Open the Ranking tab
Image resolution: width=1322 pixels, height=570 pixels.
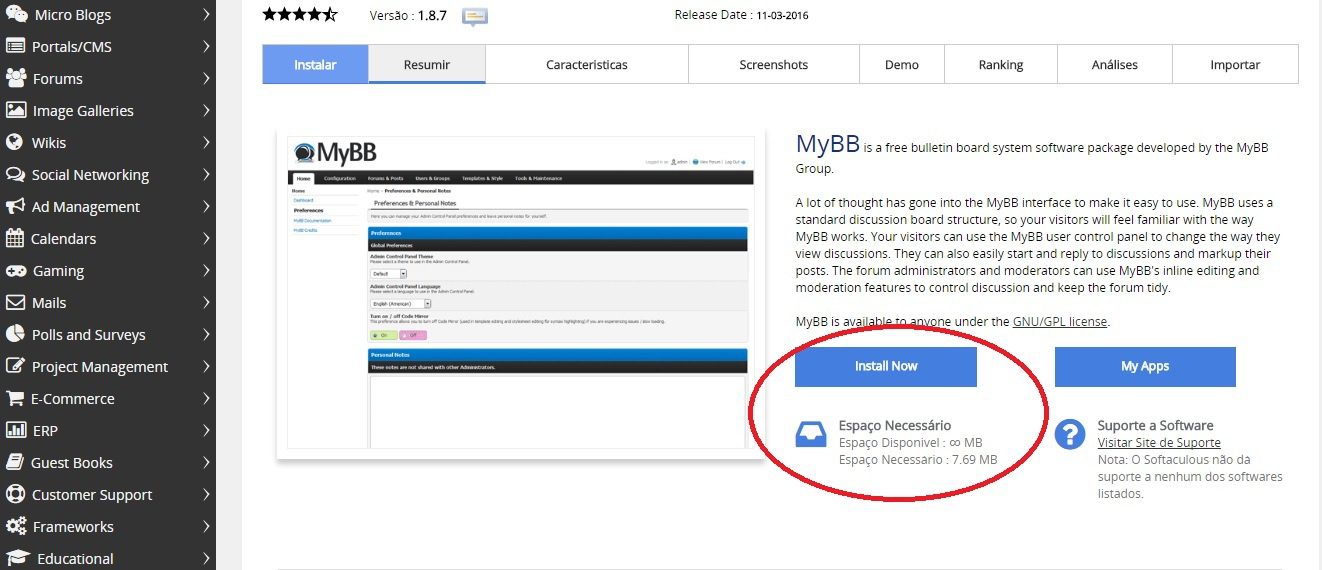(x=1001, y=64)
